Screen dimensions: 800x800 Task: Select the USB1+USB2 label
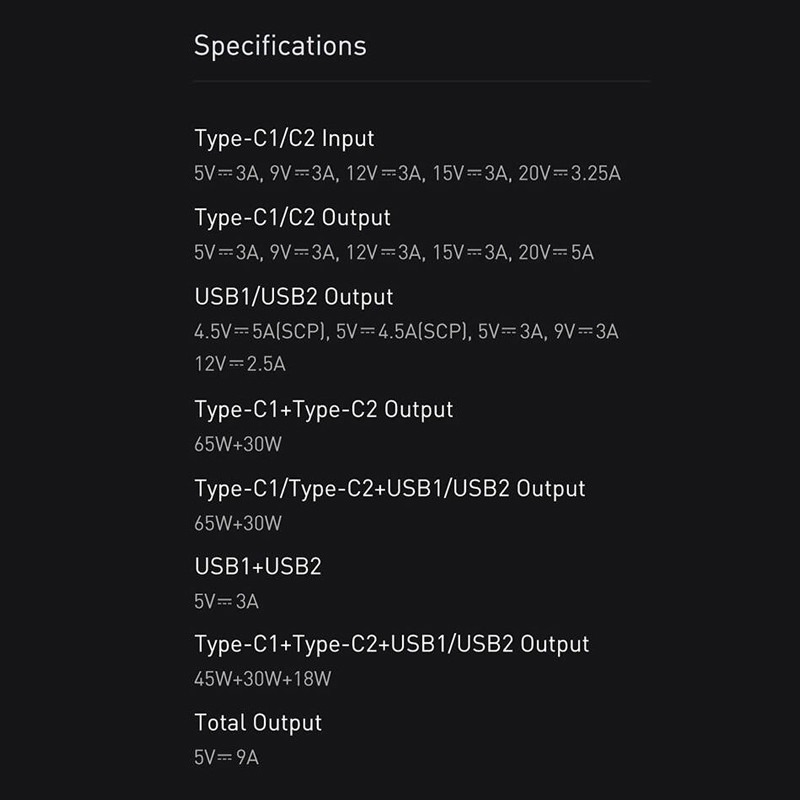(258, 567)
